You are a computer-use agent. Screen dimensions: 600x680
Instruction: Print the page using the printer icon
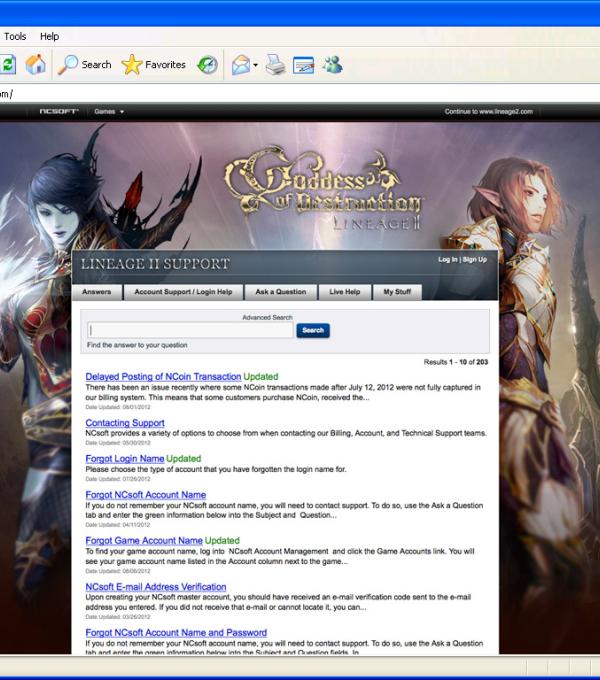point(277,65)
